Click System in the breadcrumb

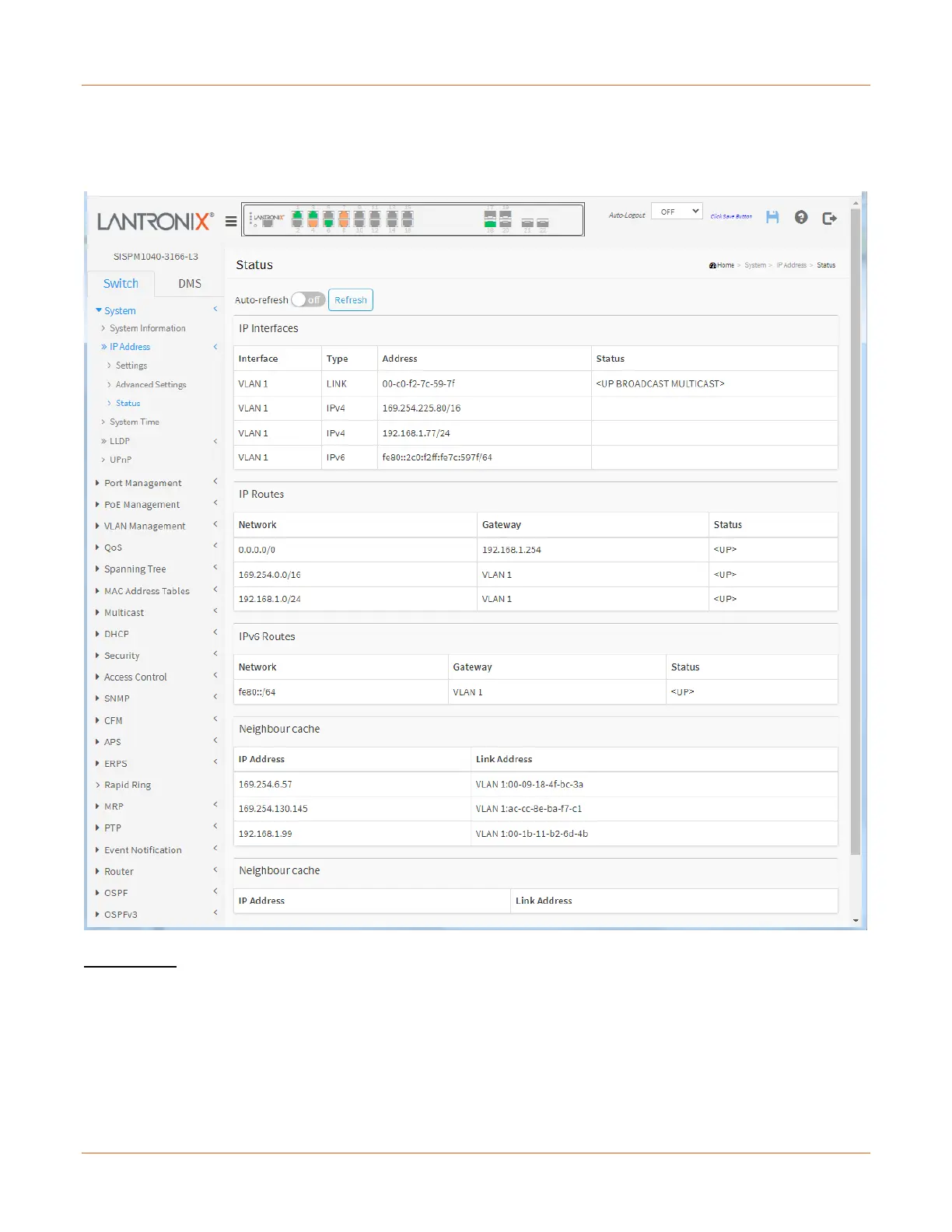(755, 265)
